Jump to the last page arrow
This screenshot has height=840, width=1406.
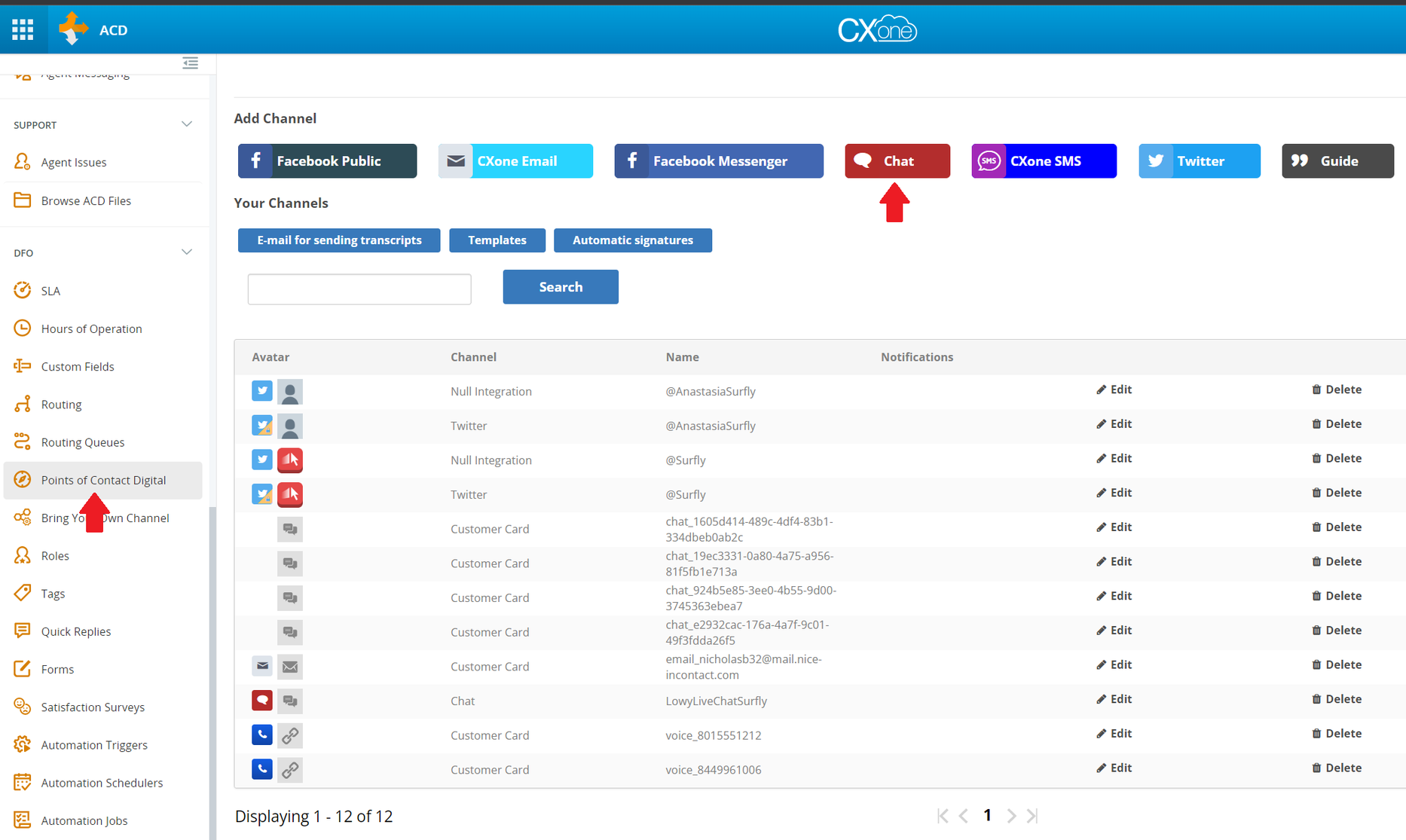point(1032,816)
